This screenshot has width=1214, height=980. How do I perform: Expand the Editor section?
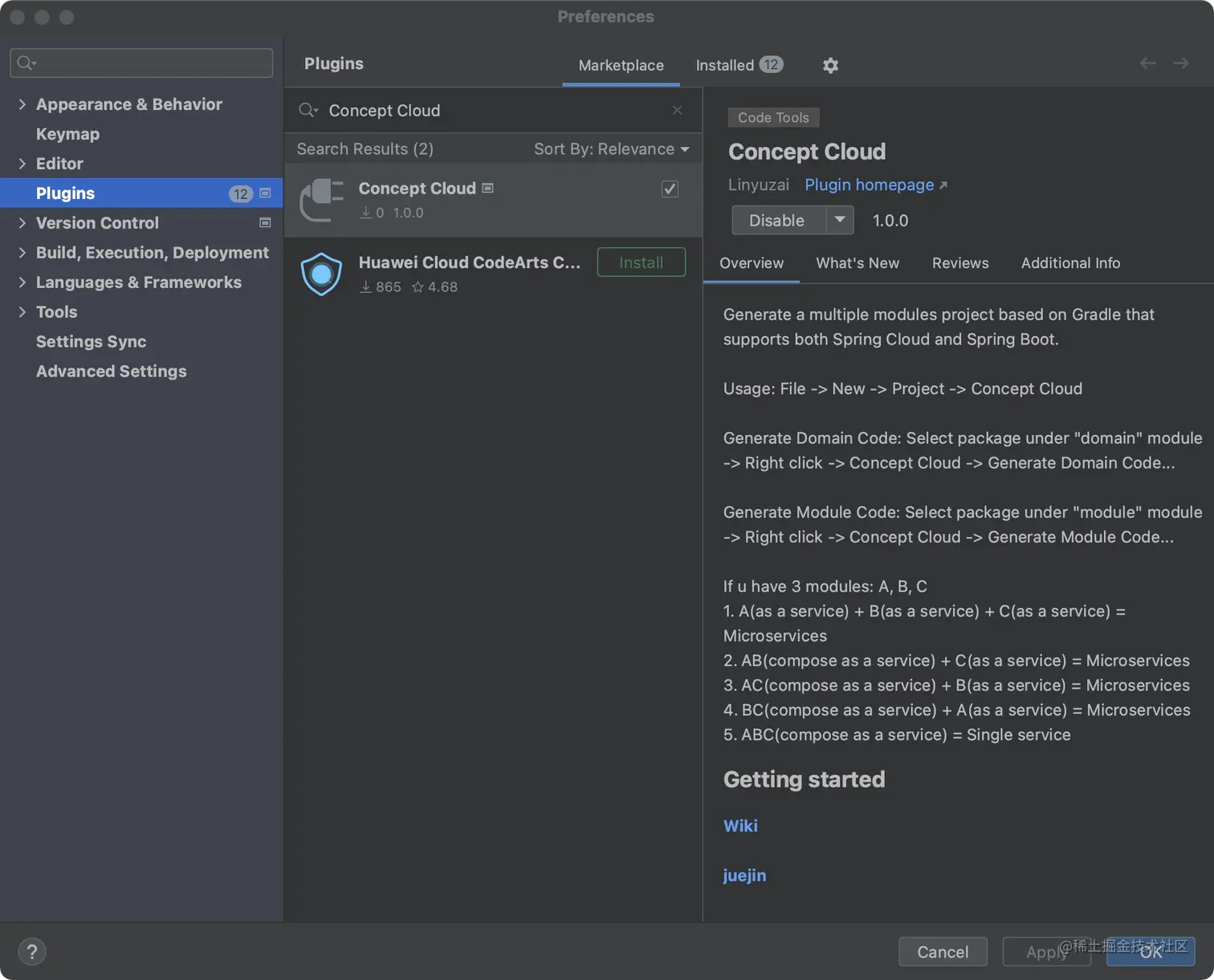point(22,164)
